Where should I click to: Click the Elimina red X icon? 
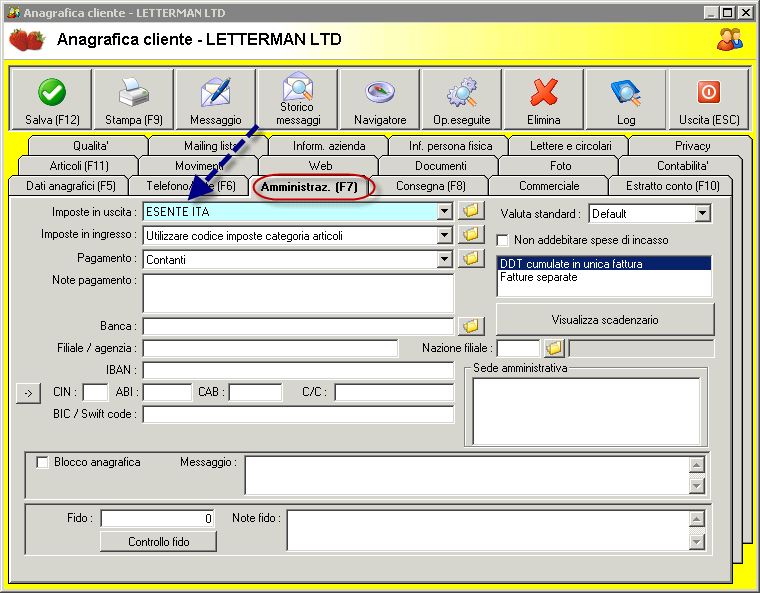coord(544,92)
